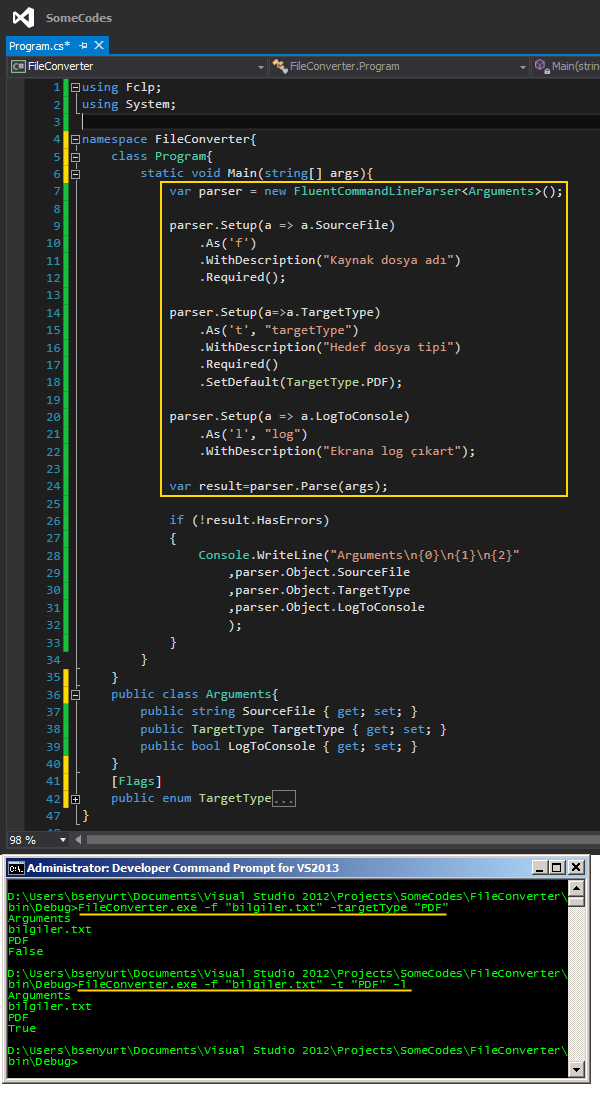Close the Developer Command Prompt window

576,868
